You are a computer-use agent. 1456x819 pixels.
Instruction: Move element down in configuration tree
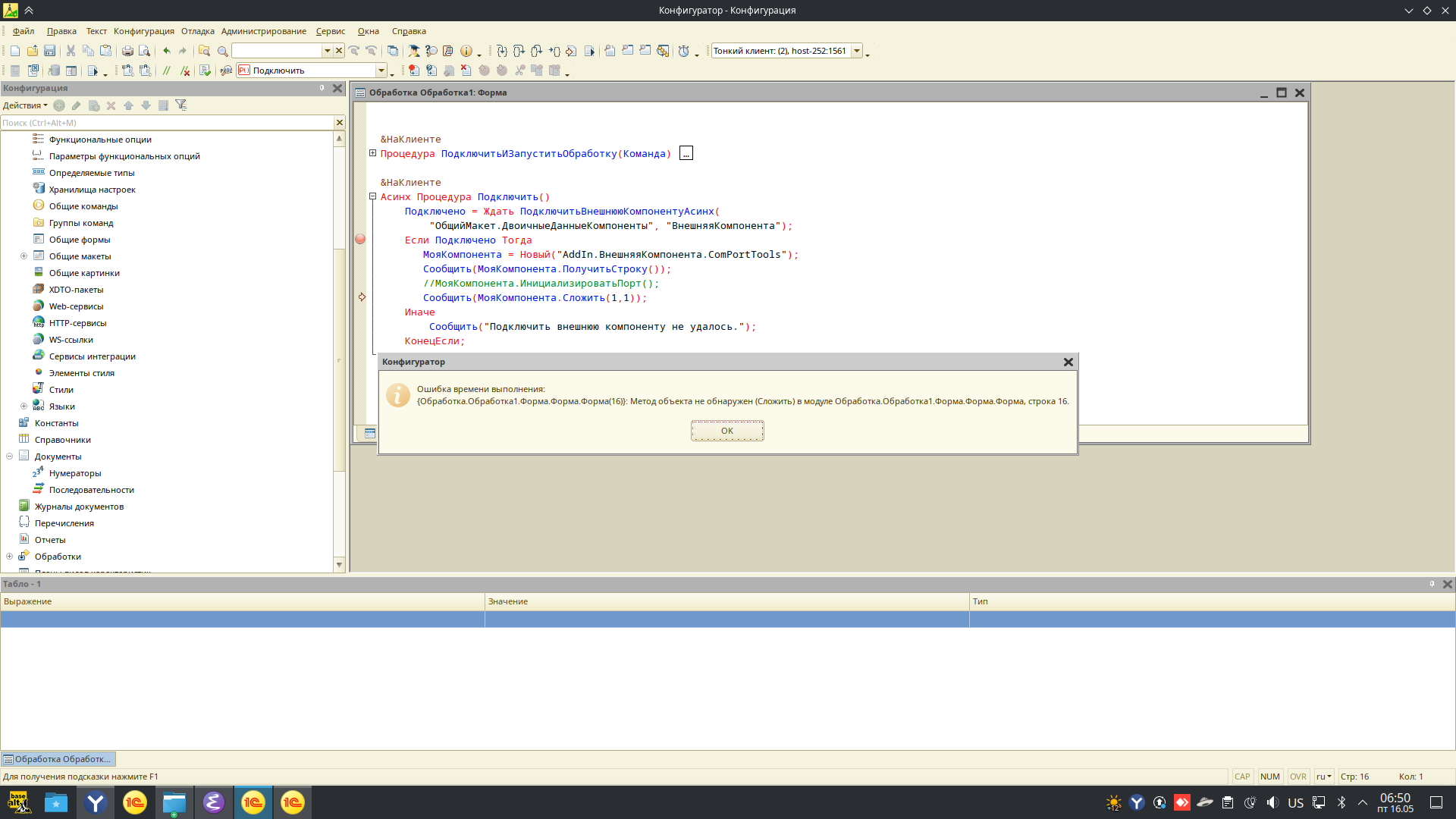click(146, 105)
